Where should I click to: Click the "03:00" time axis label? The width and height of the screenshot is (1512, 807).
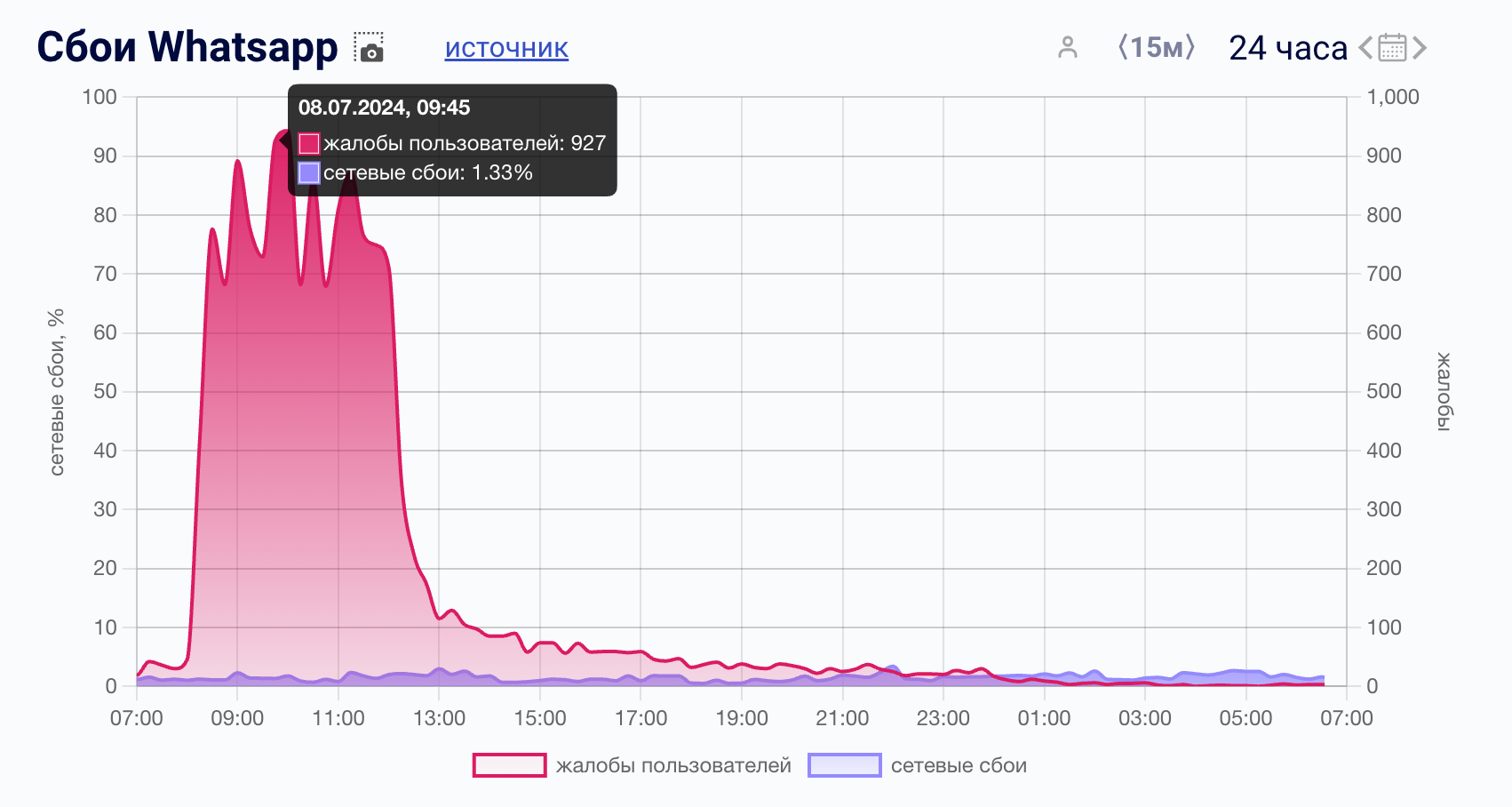pyautogui.click(x=1145, y=718)
